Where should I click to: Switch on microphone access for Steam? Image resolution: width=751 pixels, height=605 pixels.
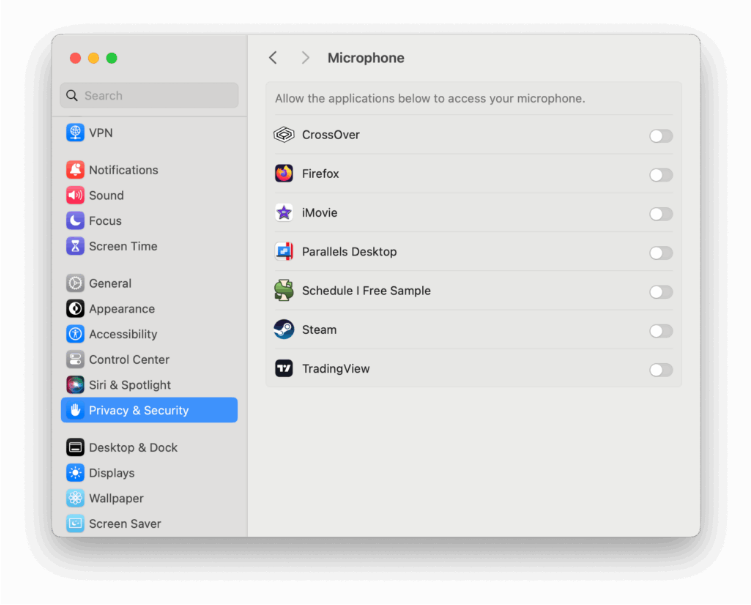tap(661, 331)
